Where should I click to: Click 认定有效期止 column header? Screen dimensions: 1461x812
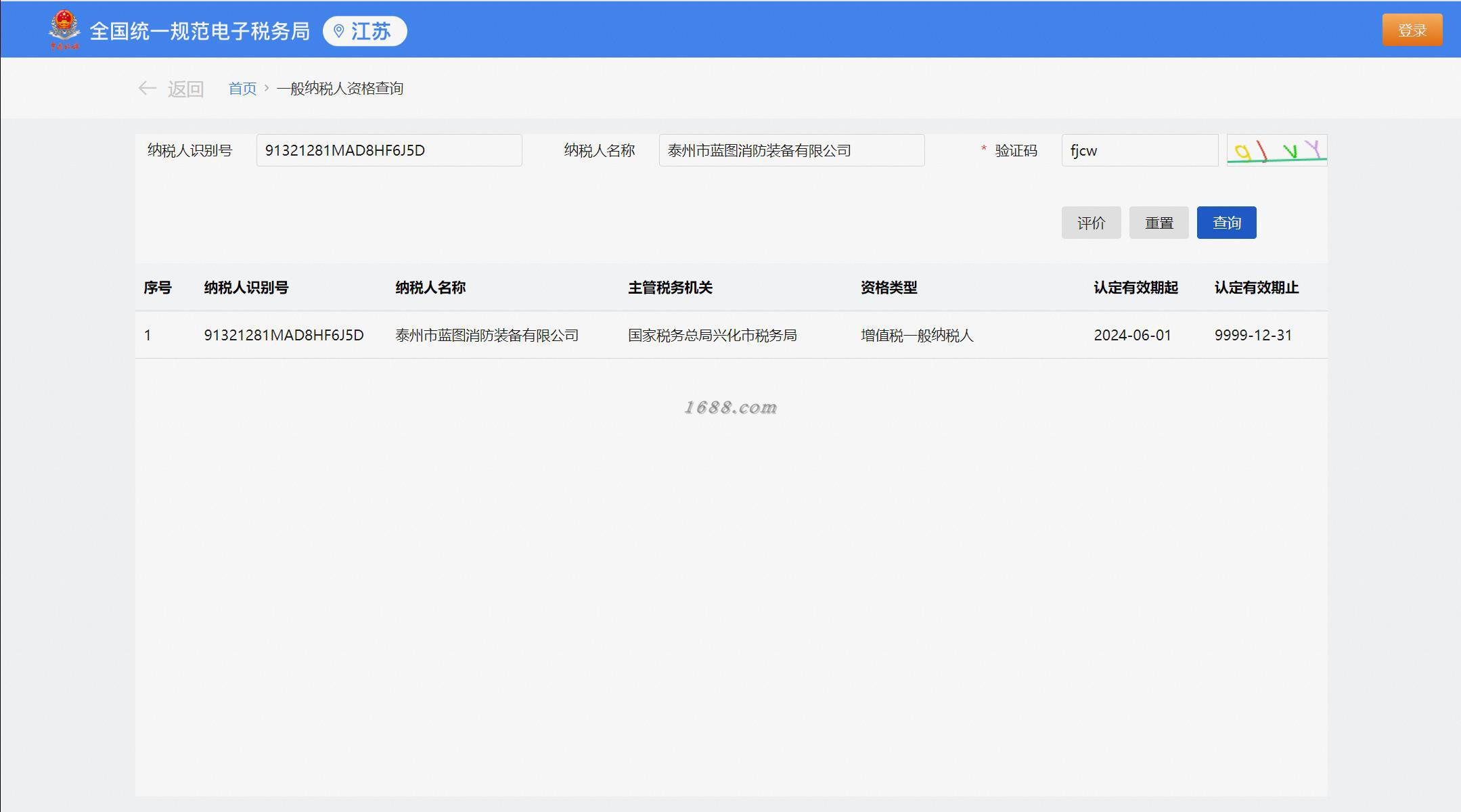(x=1256, y=288)
